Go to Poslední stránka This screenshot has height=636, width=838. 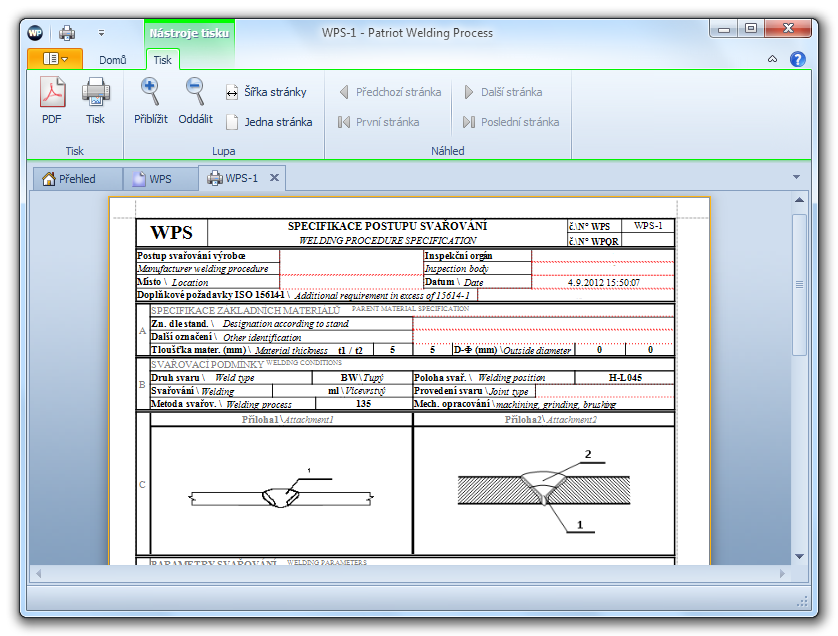(x=511, y=122)
